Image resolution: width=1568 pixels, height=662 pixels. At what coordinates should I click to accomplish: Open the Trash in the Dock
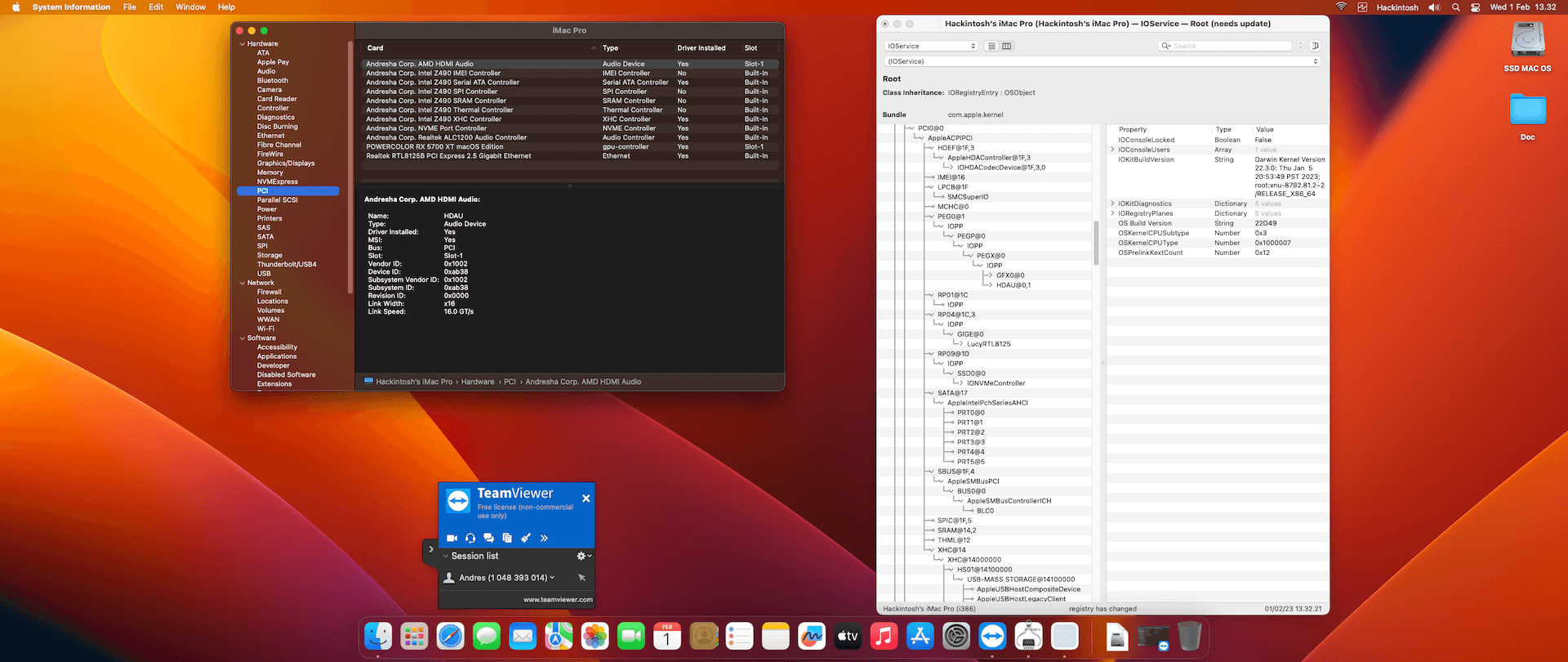coord(1189,636)
